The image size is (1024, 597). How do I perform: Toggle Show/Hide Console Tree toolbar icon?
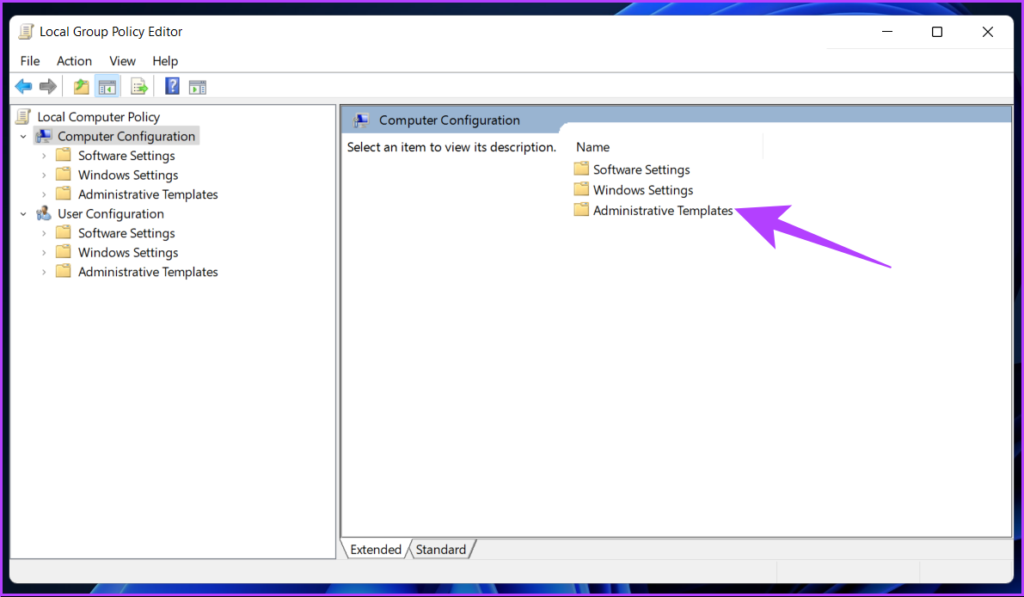click(106, 87)
